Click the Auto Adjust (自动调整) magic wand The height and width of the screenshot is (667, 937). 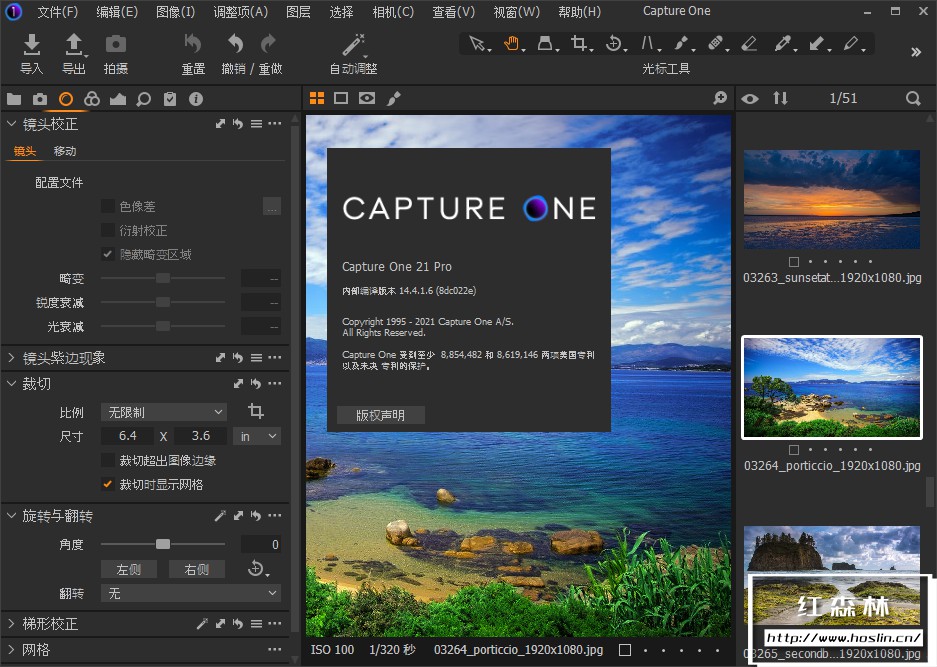[x=353, y=45]
